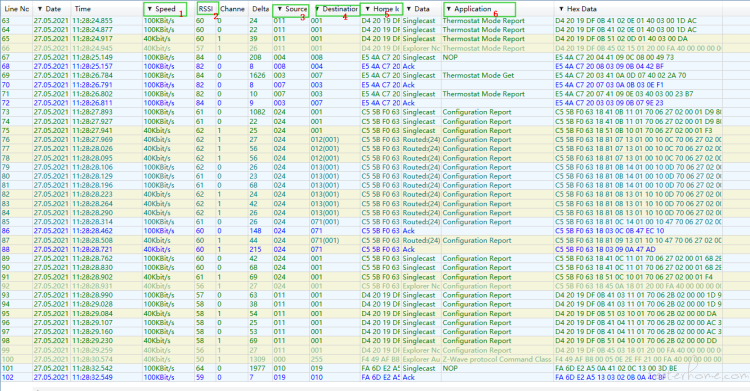Open the Source column filter icon
The width and height of the screenshot is (750, 391).
tap(280, 9)
